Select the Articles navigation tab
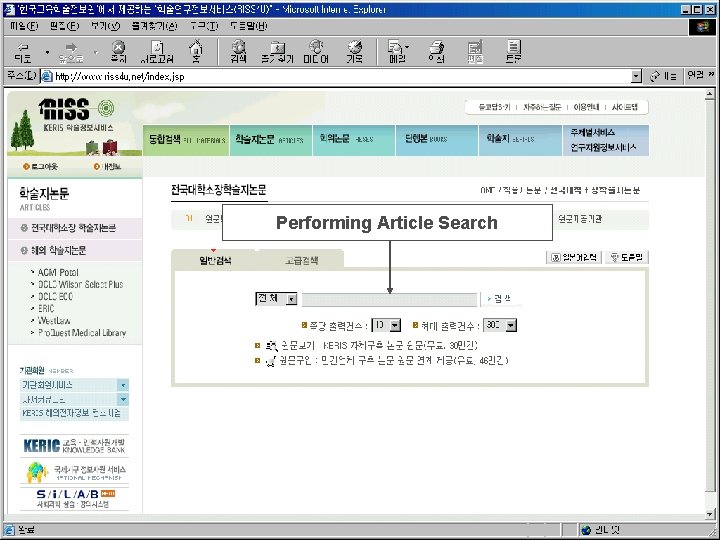Image resolution: width=720 pixels, height=540 pixels. [271, 140]
